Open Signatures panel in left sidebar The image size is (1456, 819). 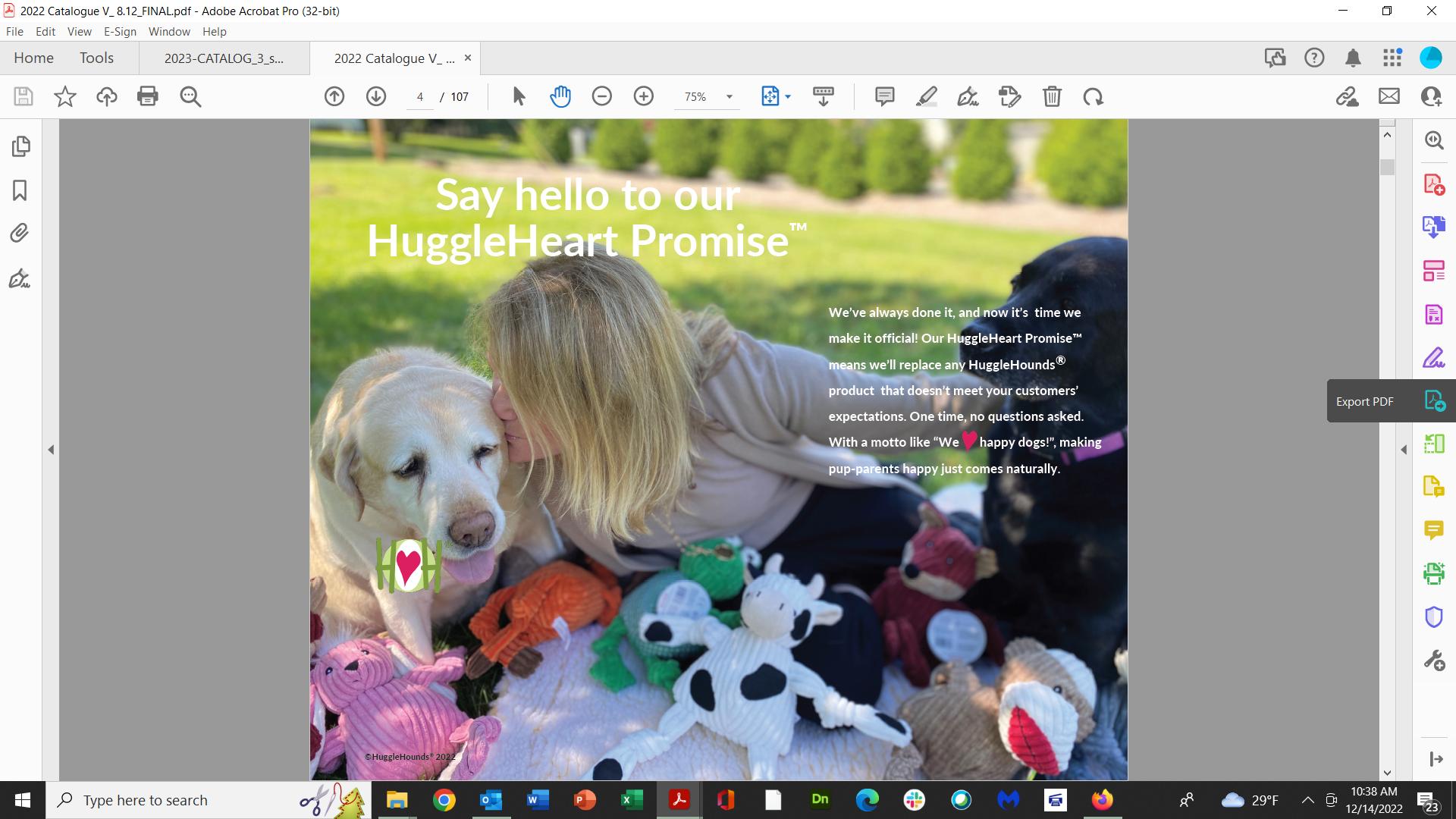point(20,279)
